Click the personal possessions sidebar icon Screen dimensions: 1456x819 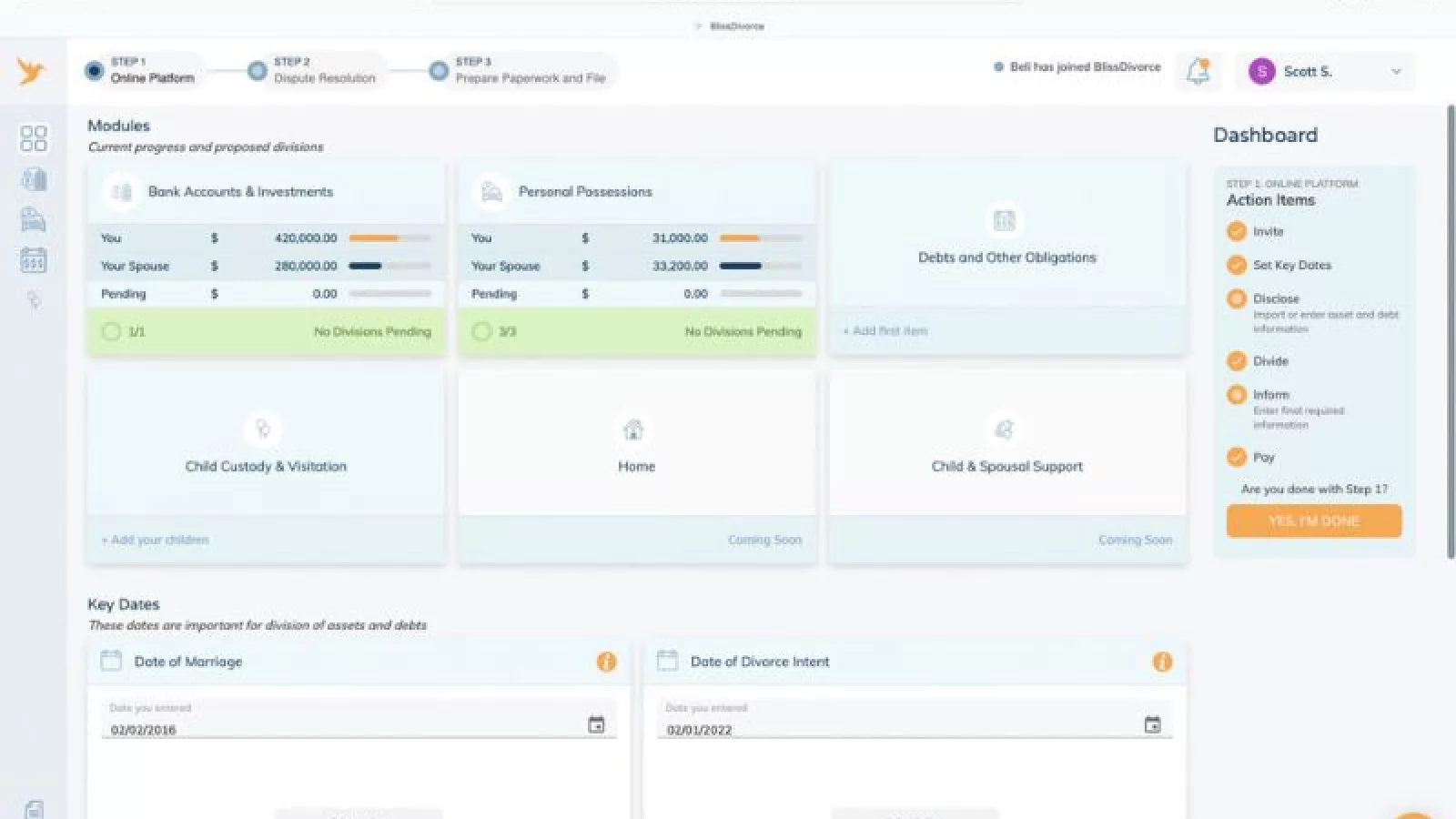tap(34, 219)
